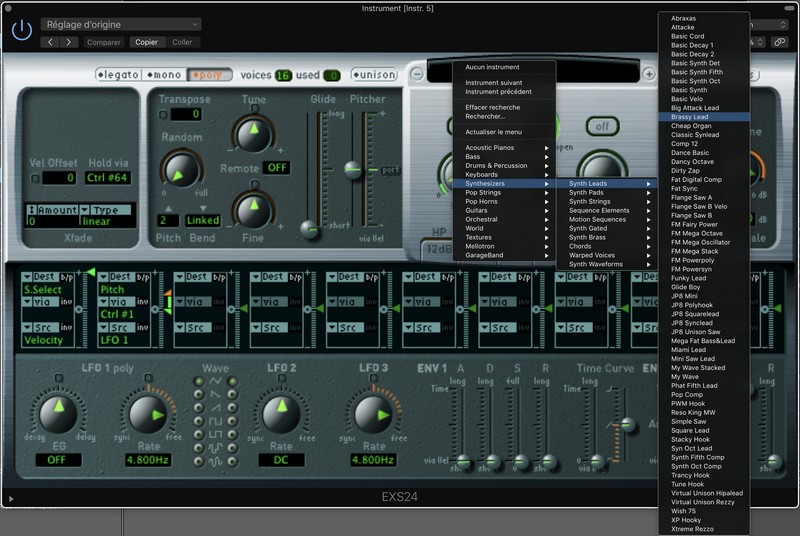Open the Hold via Ctrl #64 menu

click(x=110, y=178)
